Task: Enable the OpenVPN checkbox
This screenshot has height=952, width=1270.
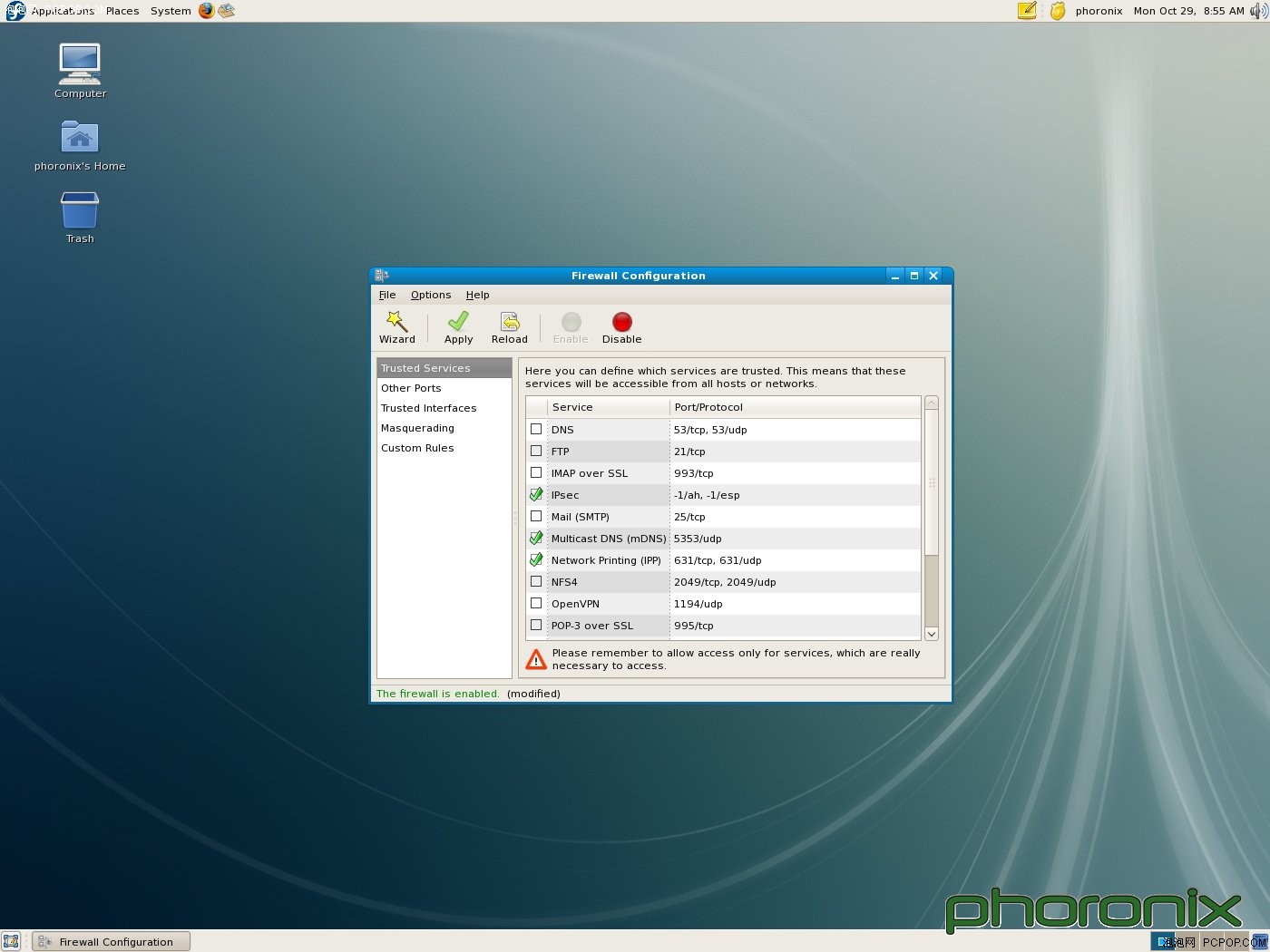Action: [536, 603]
